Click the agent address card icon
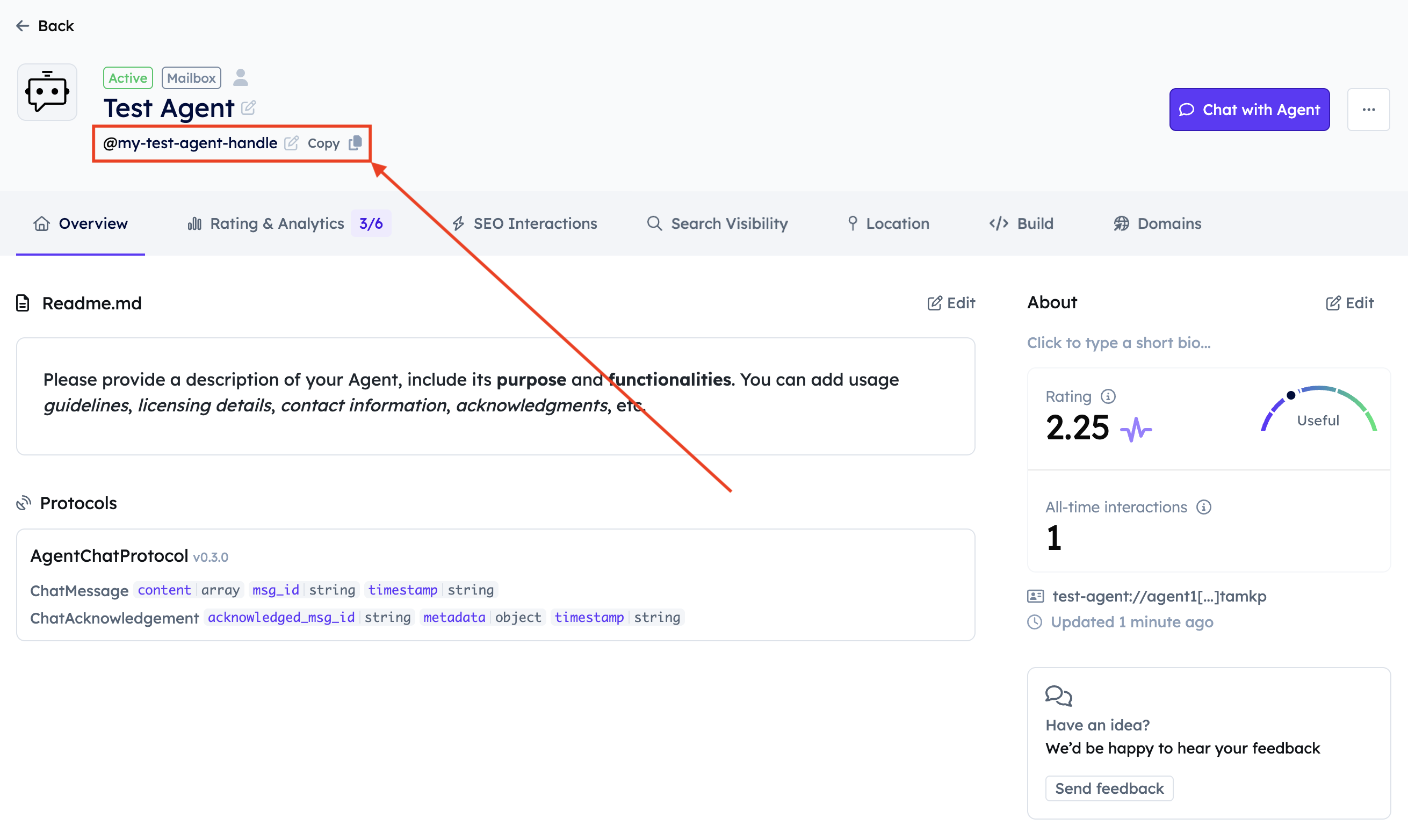Screen dimensions: 1408x840 1036,596
